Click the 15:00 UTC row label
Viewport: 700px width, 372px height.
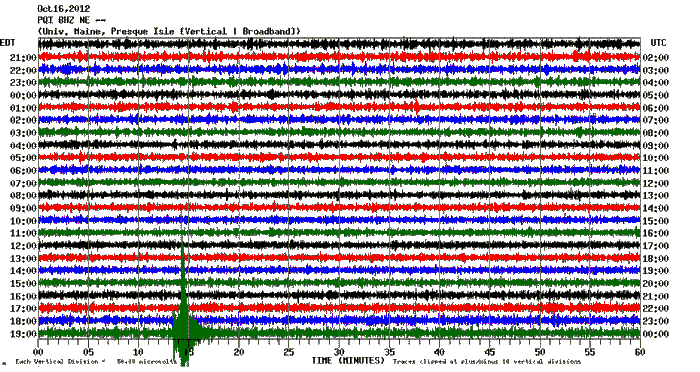(655, 221)
